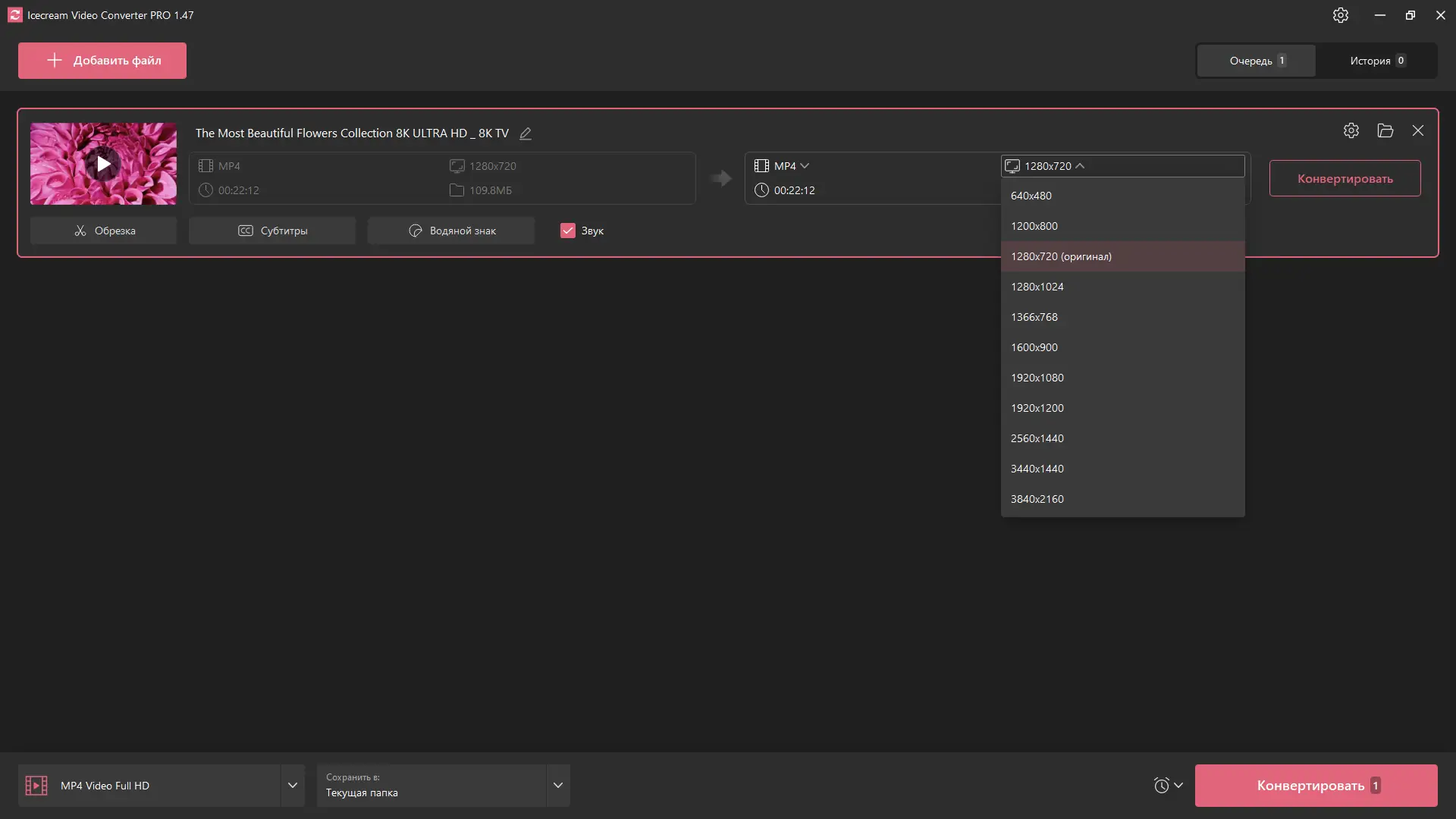Expand the MP4 output format dropdown

pos(791,166)
